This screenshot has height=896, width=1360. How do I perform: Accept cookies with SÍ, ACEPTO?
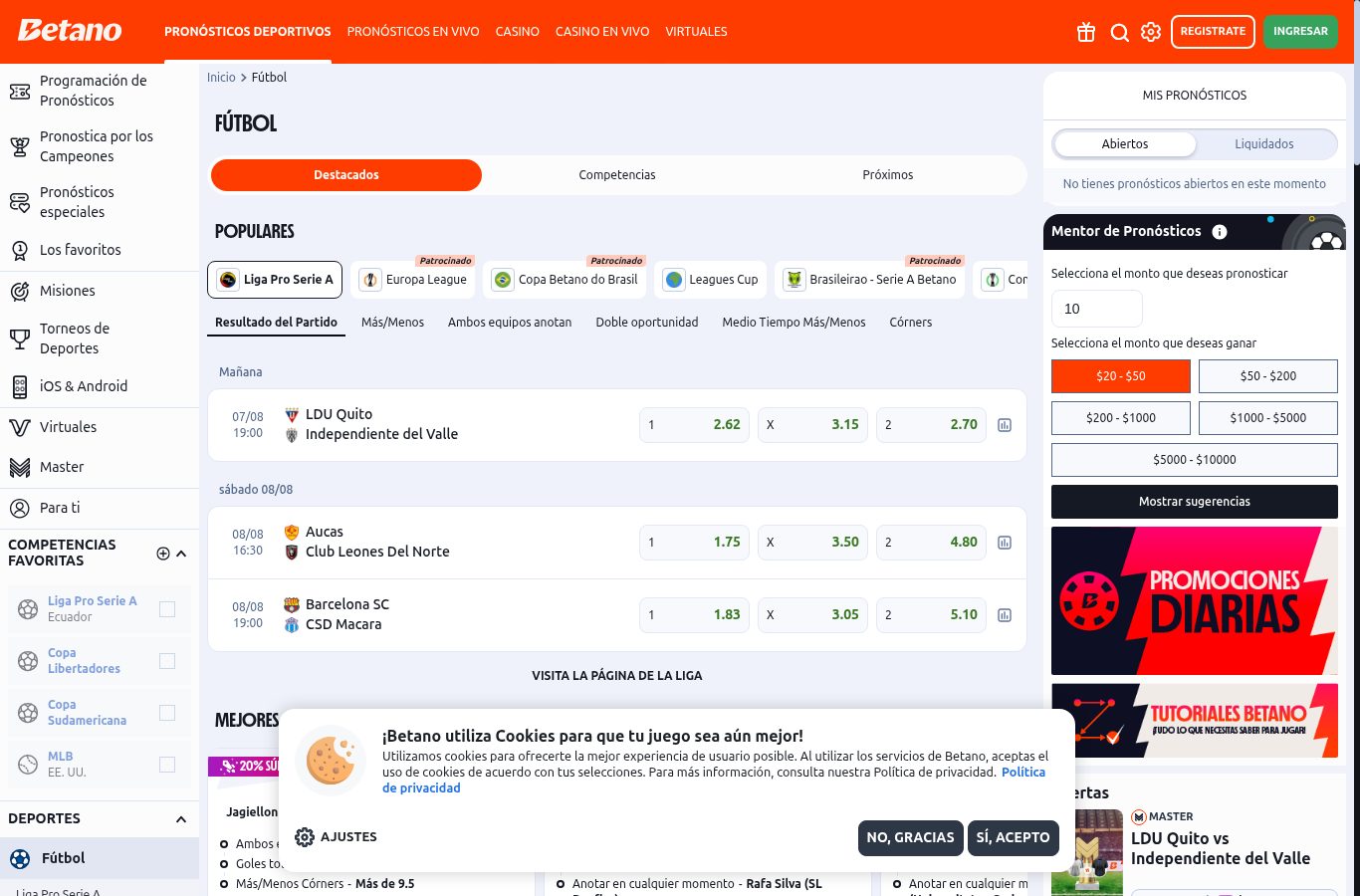point(1013,838)
